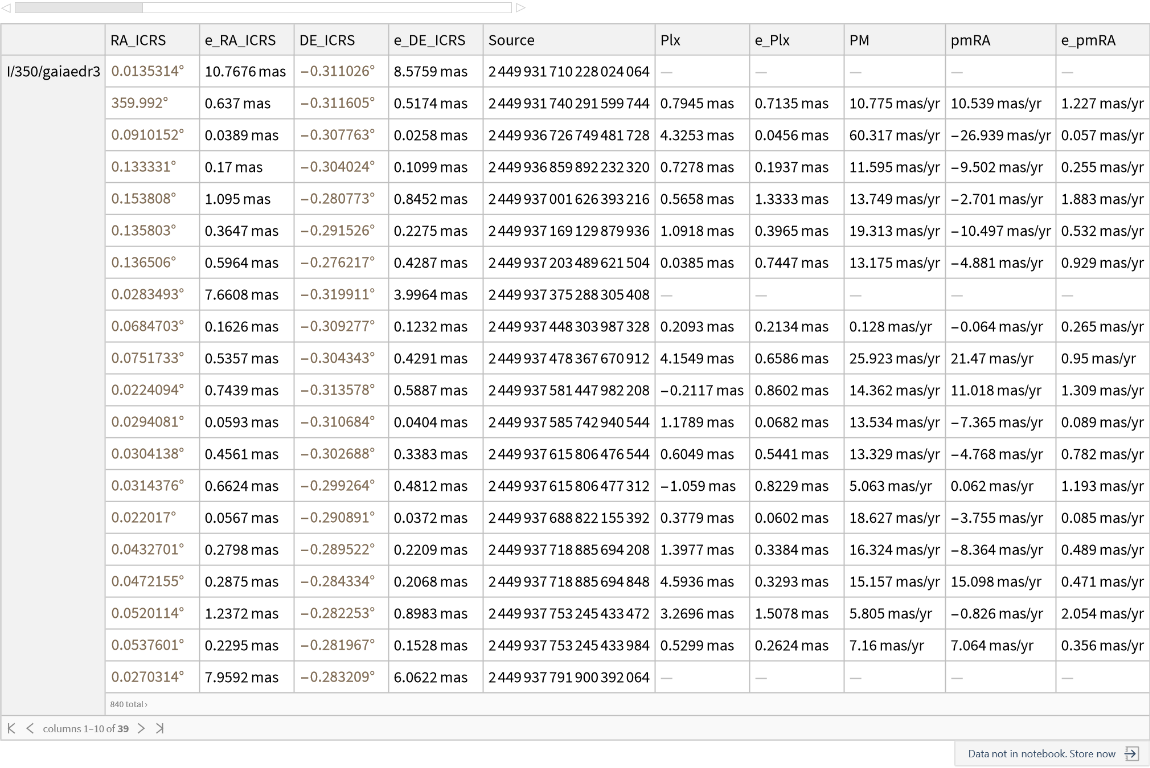
Task: Select the Source column header
Action: 511,40
